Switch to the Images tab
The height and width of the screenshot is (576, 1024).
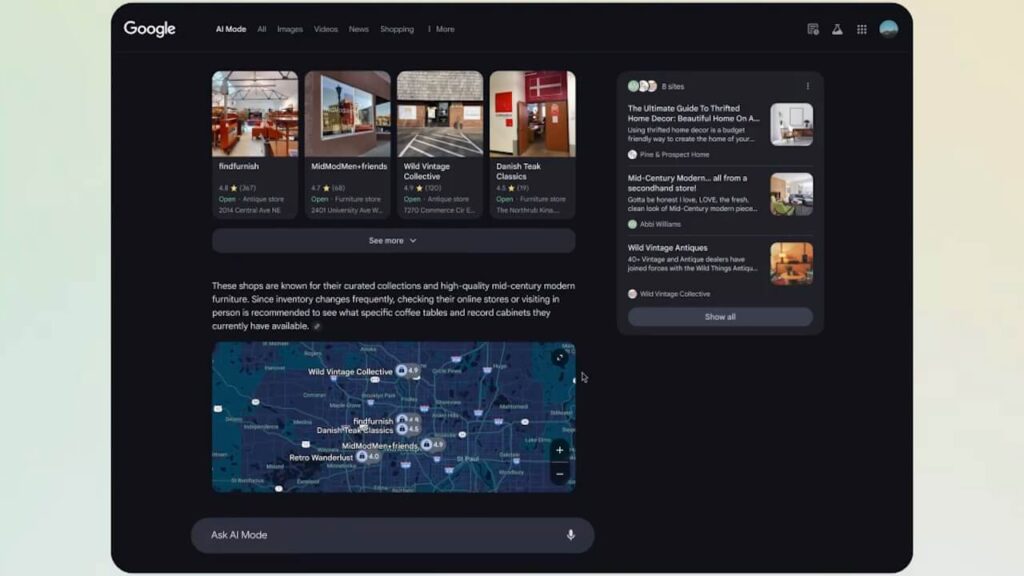[x=290, y=29]
